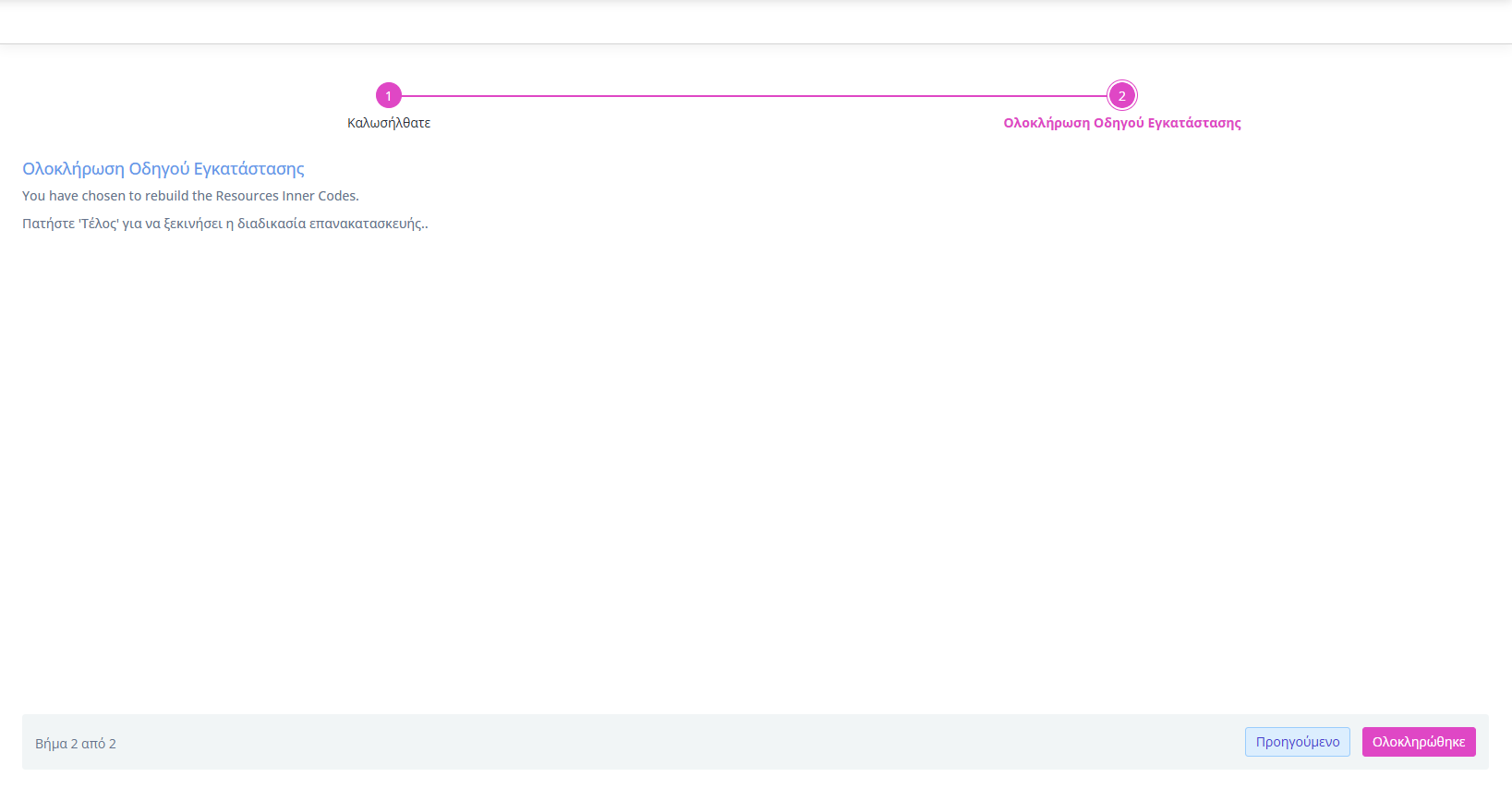The height and width of the screenshot is (789, 1512).
Task: Click the Πατήστε 'Τέλος' instruction text
Action: coord(225,224)
